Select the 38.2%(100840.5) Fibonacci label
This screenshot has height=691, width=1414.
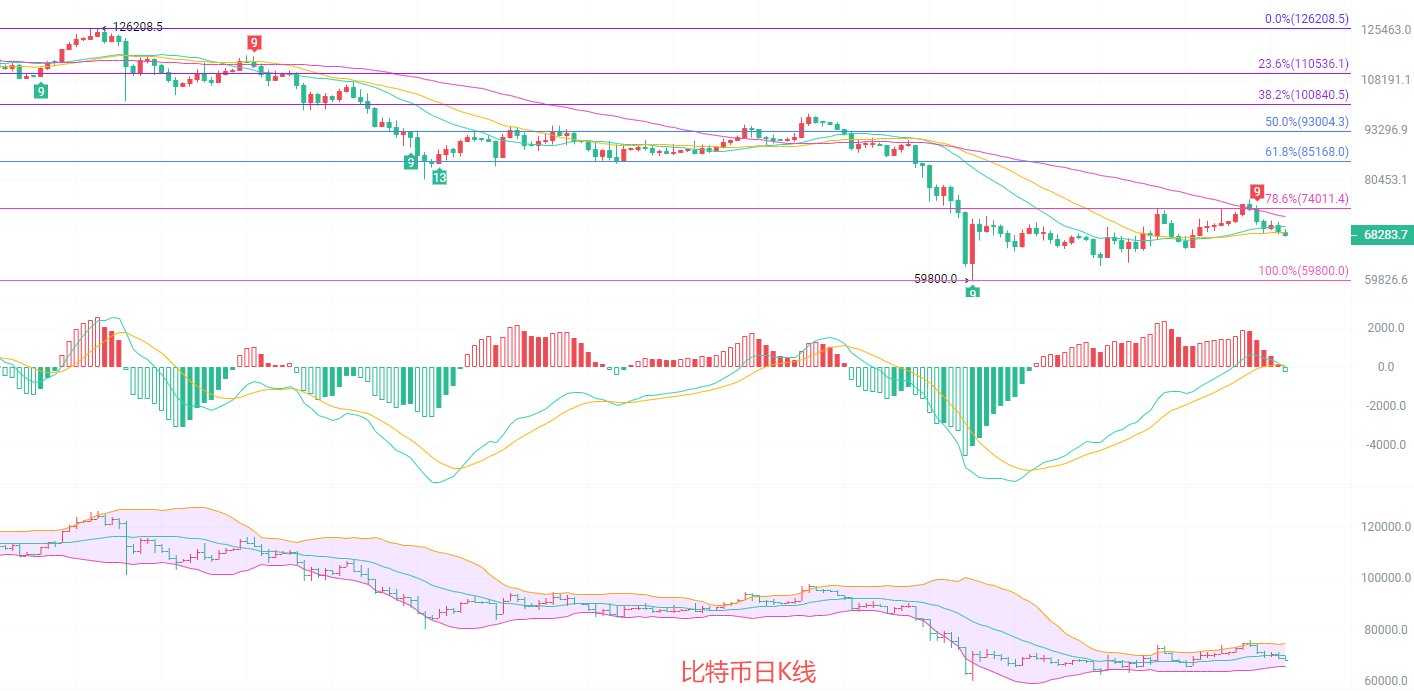pyautogui.click(x=1303, y=95)
